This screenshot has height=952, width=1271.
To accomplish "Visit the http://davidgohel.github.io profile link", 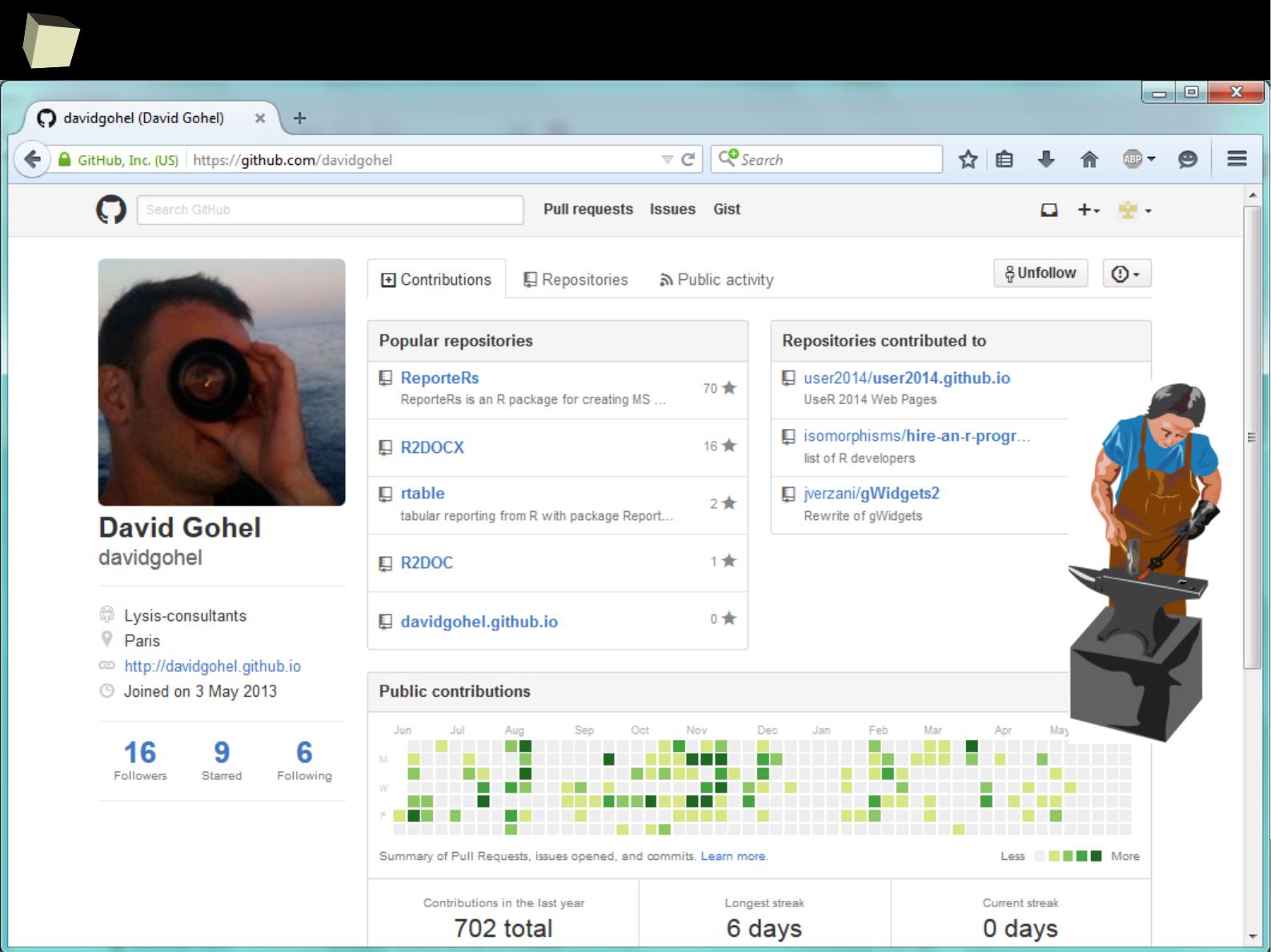I will (x=213, y=666).
